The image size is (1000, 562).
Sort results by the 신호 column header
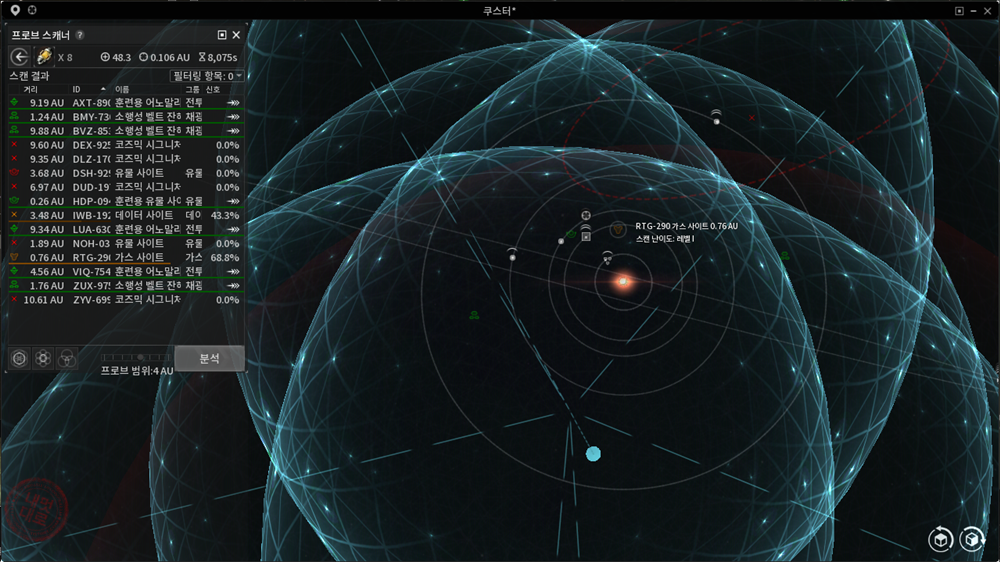tap(213, 89)
